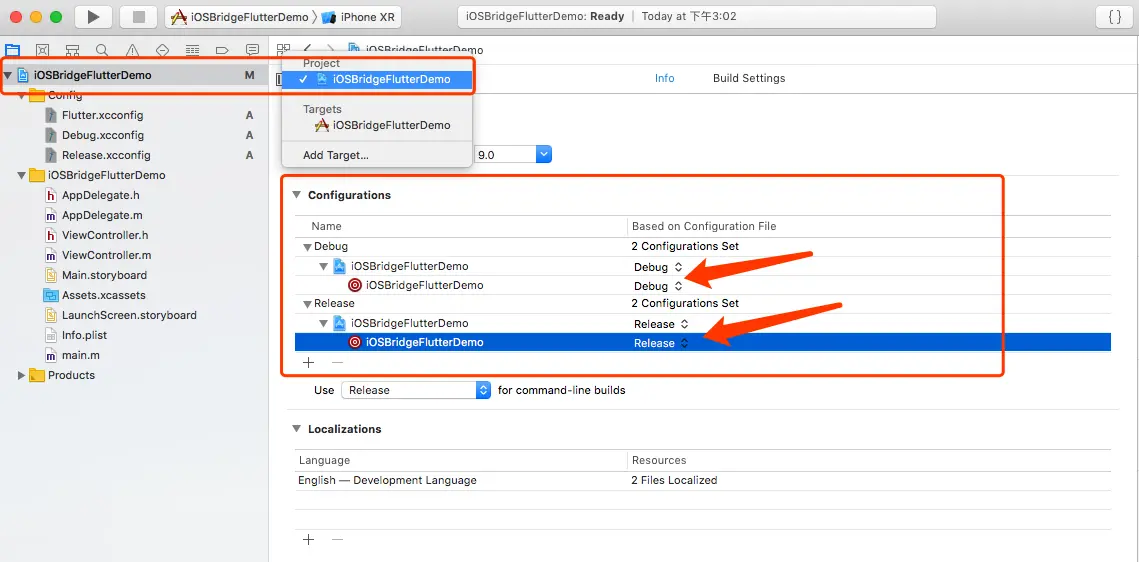Switch to the Info tab
Screen dimensions: 1139x562
click(665, 78)
